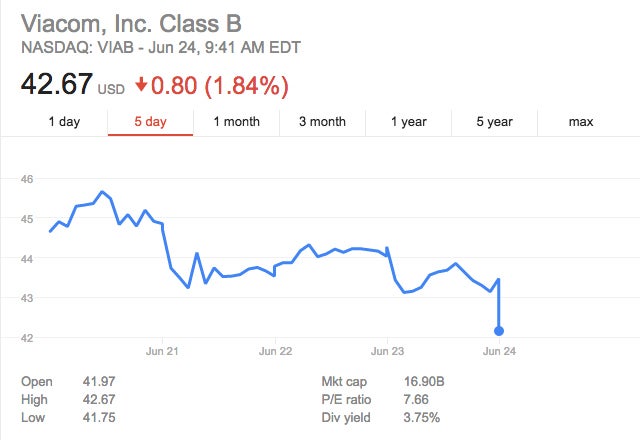Click the 42.67 current price
640x440 pixels.
pos(56,86)
